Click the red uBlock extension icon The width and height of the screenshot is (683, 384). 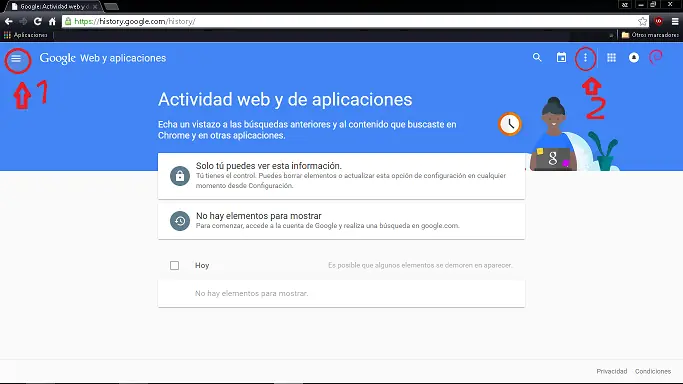(659, 21)
